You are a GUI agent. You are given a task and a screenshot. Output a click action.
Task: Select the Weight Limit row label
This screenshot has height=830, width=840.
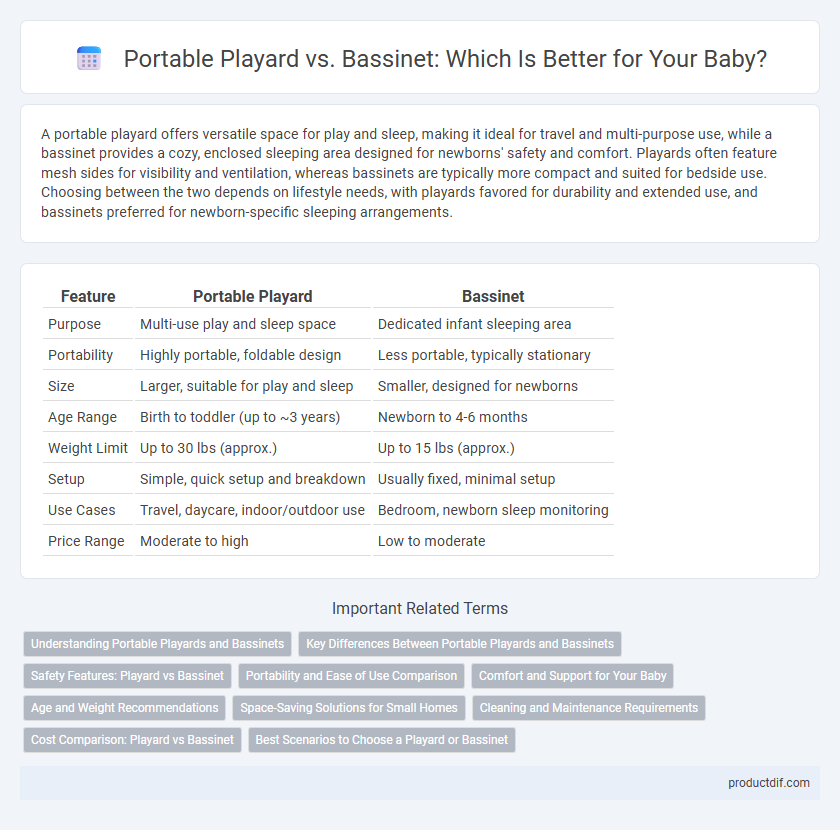point(88,448)
